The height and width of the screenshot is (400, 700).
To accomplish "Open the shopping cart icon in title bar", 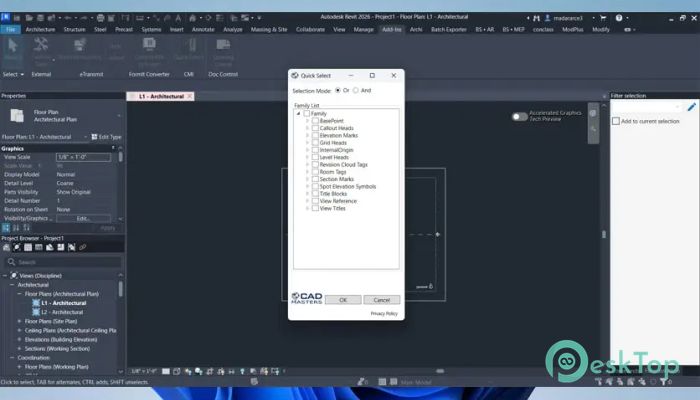I will [603, 18].
